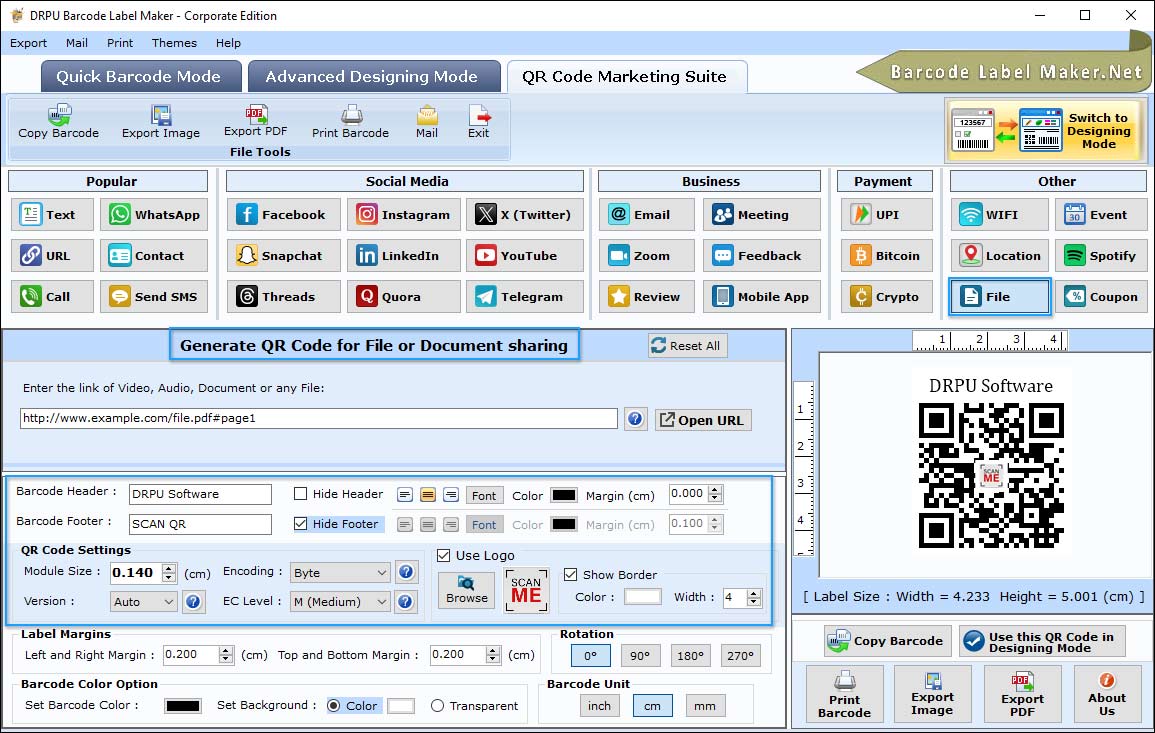Enable the Hide Header checkbox

(x=301, y=494)
